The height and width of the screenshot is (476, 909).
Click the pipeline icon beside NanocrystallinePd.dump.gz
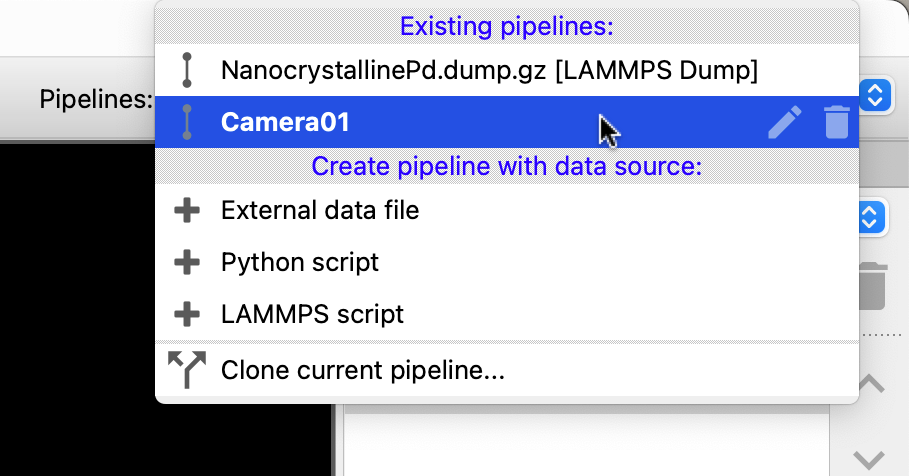click(186, 70)
